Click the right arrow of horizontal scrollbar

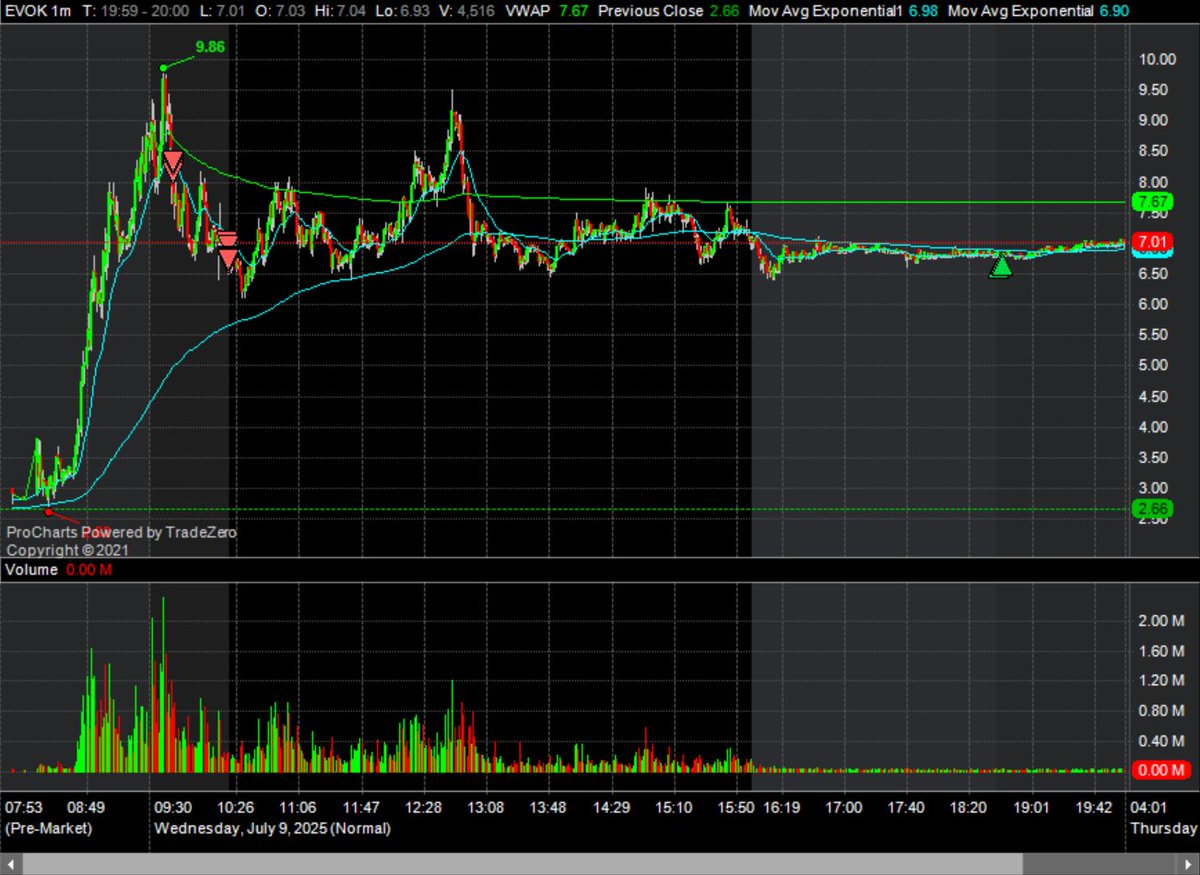1190,865
